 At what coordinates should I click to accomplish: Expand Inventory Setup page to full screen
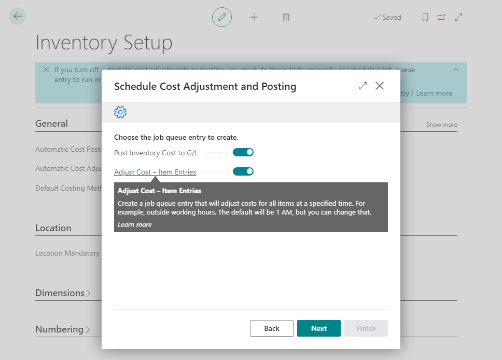tap(458, 17)
